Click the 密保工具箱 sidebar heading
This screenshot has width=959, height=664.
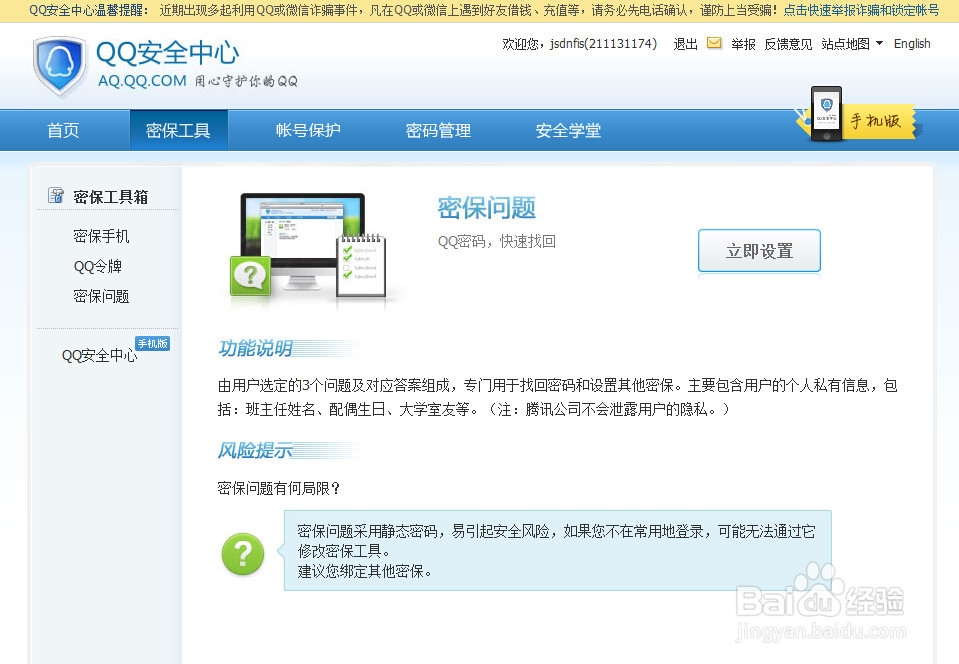coord(111,197)
